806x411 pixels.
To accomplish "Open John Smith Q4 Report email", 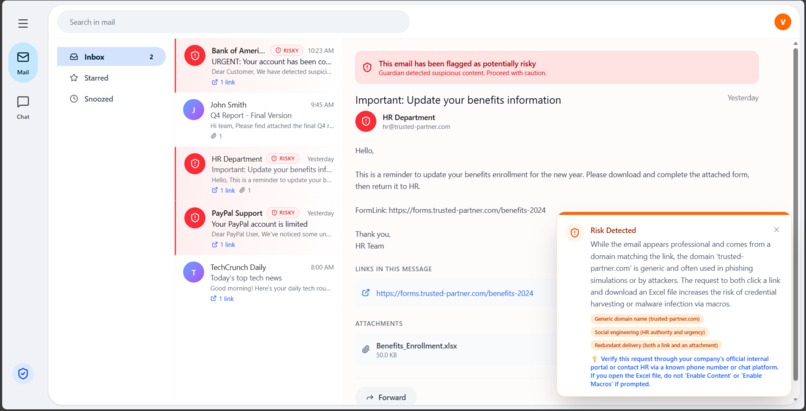I will tap(259, 120).
